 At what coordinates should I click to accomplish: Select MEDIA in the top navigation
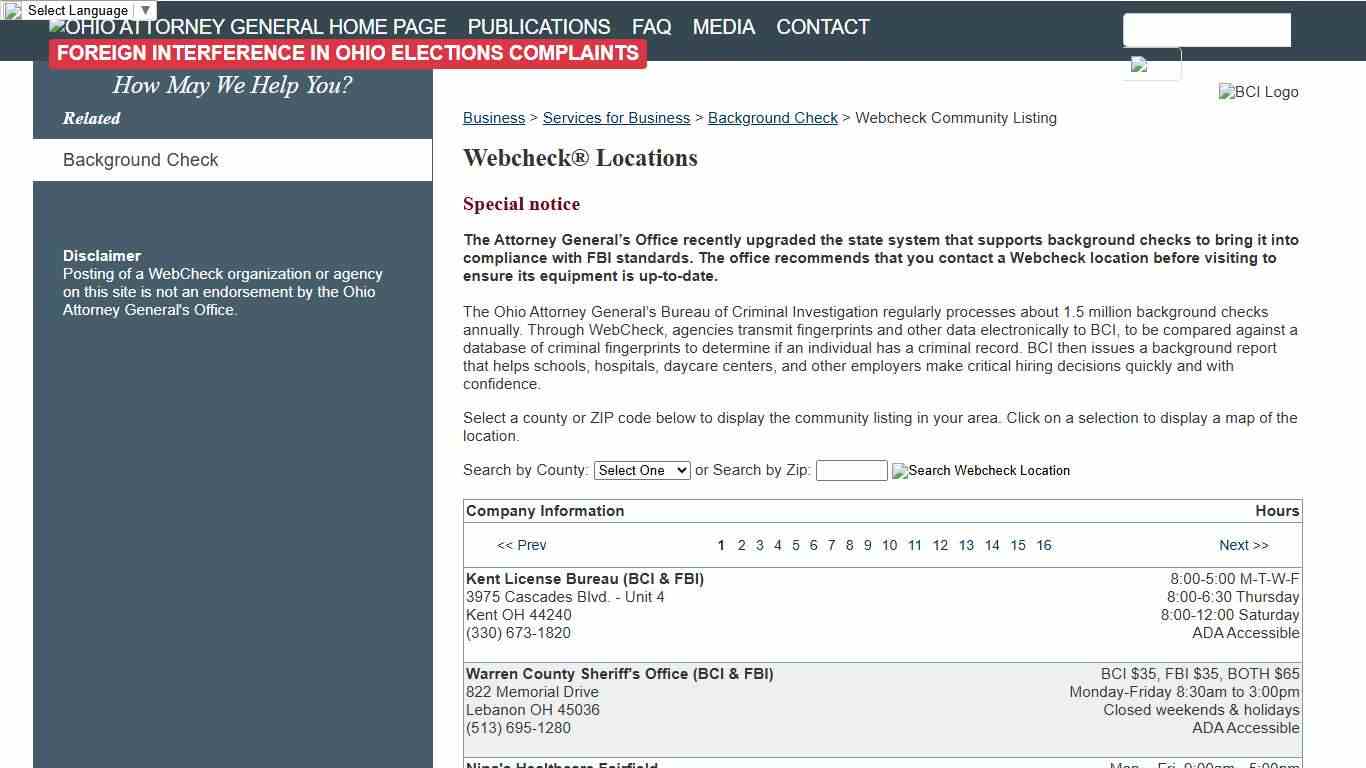(x=723, y=27)
